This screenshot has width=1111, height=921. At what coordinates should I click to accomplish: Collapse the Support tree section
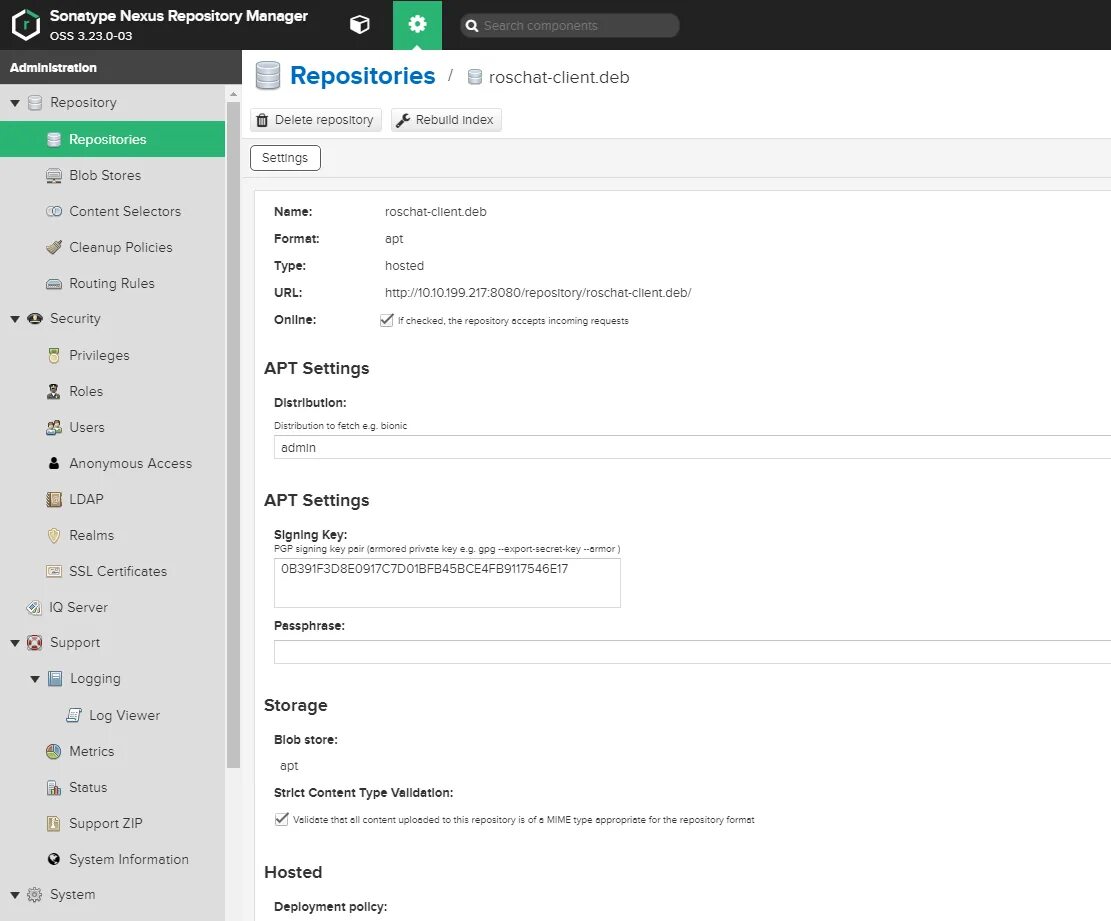point(15,643)
